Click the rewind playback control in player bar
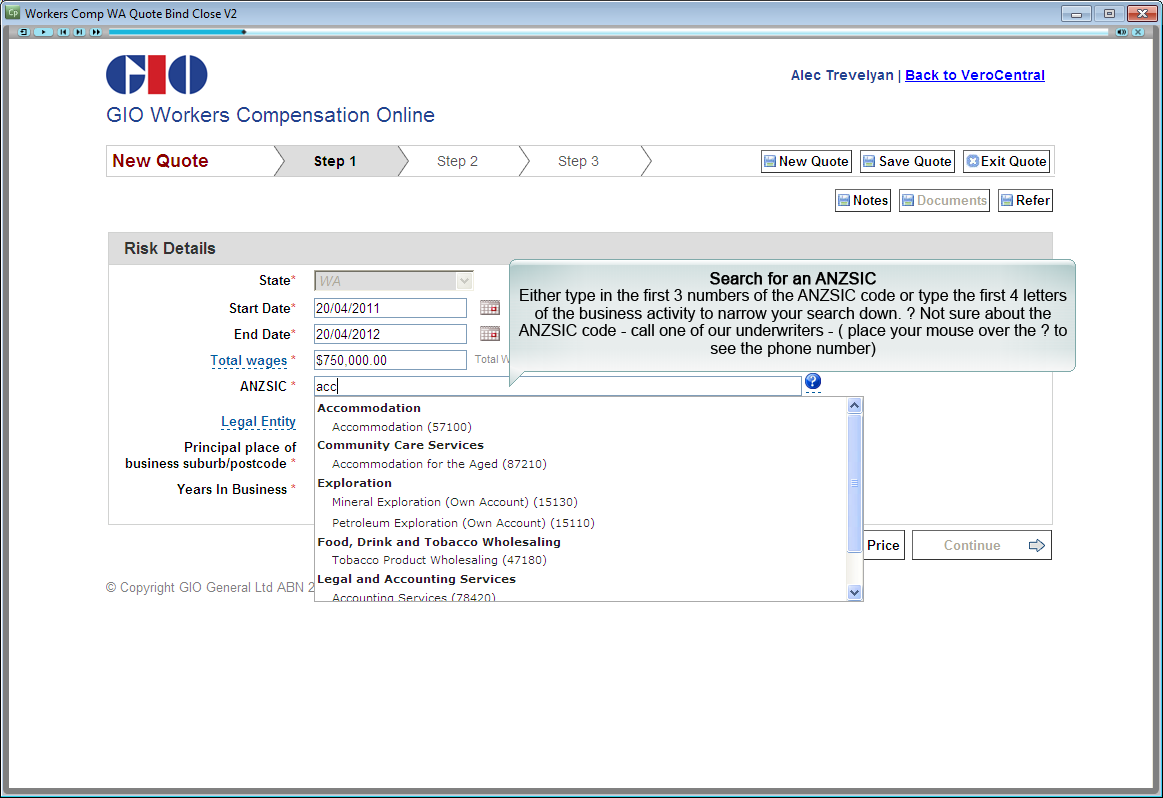The image size is (1163, 798). click(x=24, y=32)
